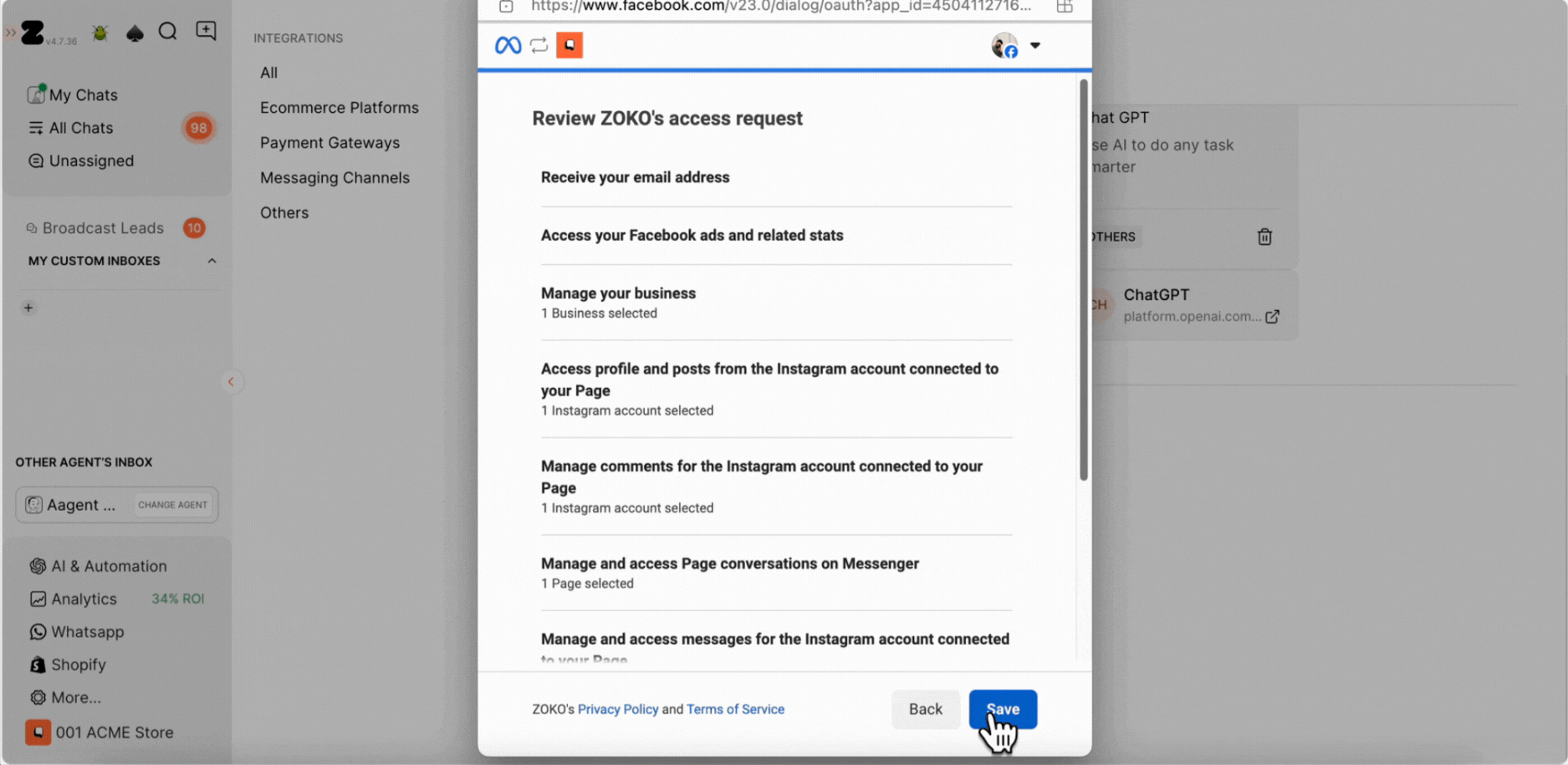Screen dimensions: 1568x765
Task: Open Whatsapp settings
Action: [87, 632]
